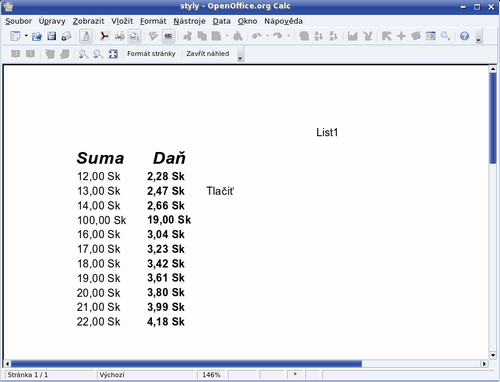
Task: Toggle the AutoSpellcheck ABC icon
Action: [168, 36]
